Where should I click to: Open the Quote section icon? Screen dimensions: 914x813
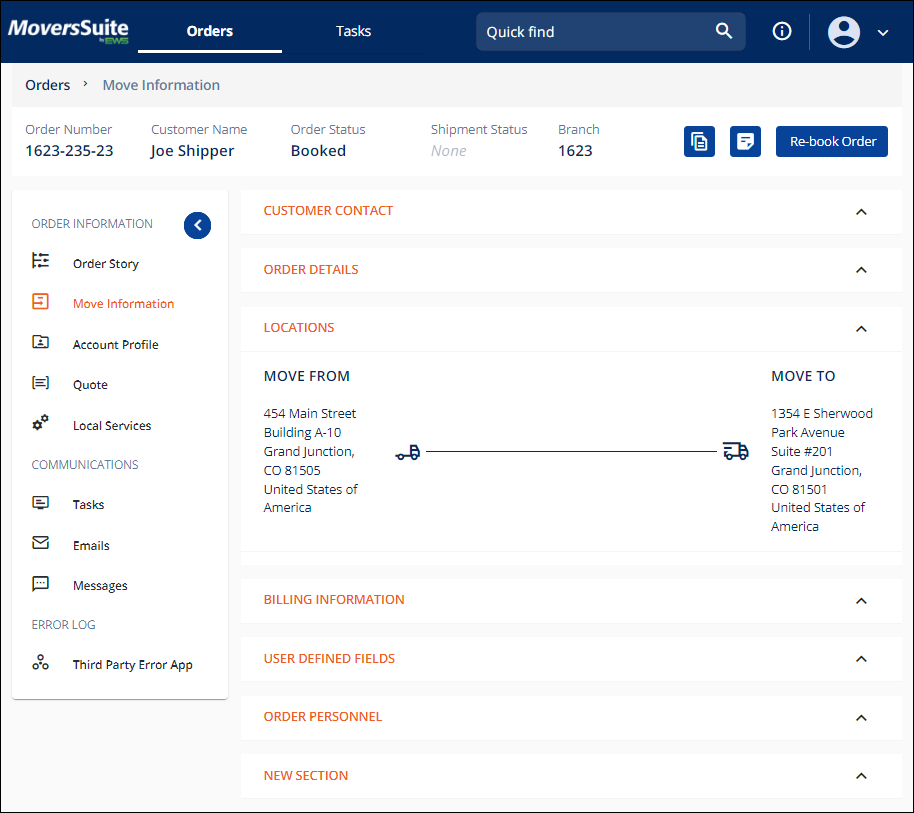[x=40, y=384]
